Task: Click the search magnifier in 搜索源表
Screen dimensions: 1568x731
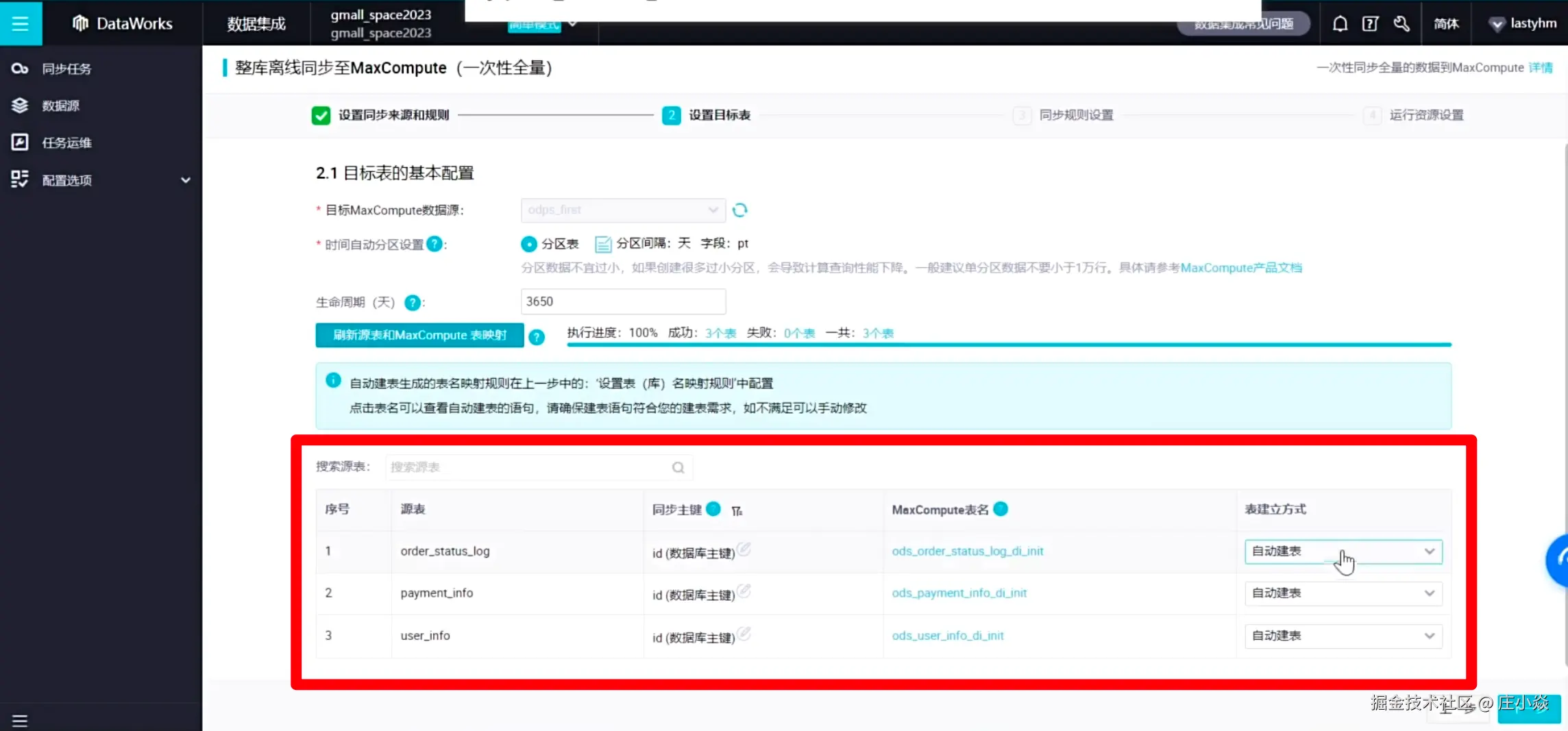Action: 678,467
